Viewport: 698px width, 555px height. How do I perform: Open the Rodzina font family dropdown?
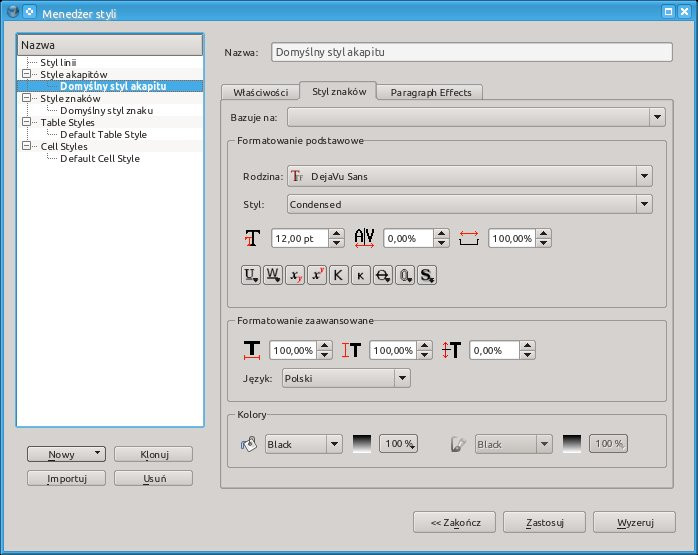point(469,176)
